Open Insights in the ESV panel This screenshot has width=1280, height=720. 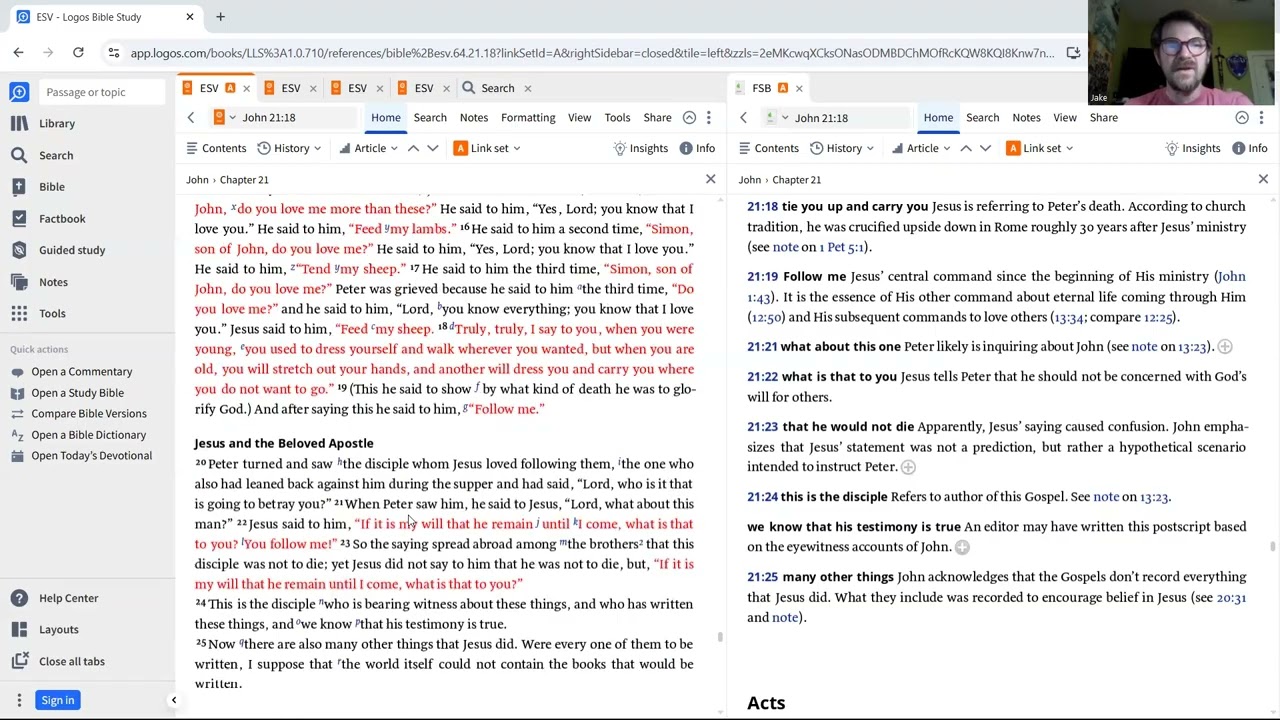pyautogui.click(x=640, y=148)
